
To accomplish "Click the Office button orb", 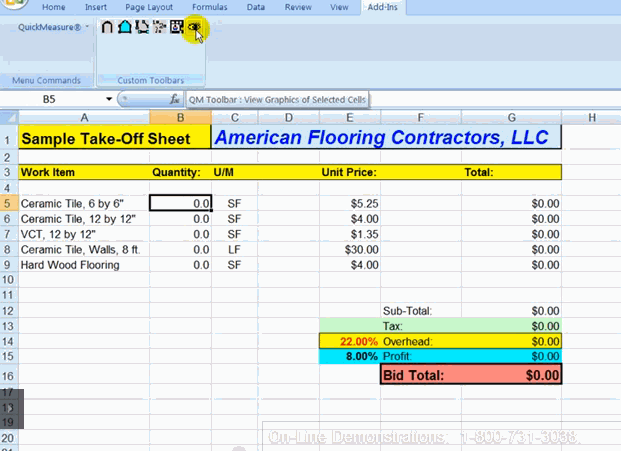I will pyautogui.click(x=14, y=3).
